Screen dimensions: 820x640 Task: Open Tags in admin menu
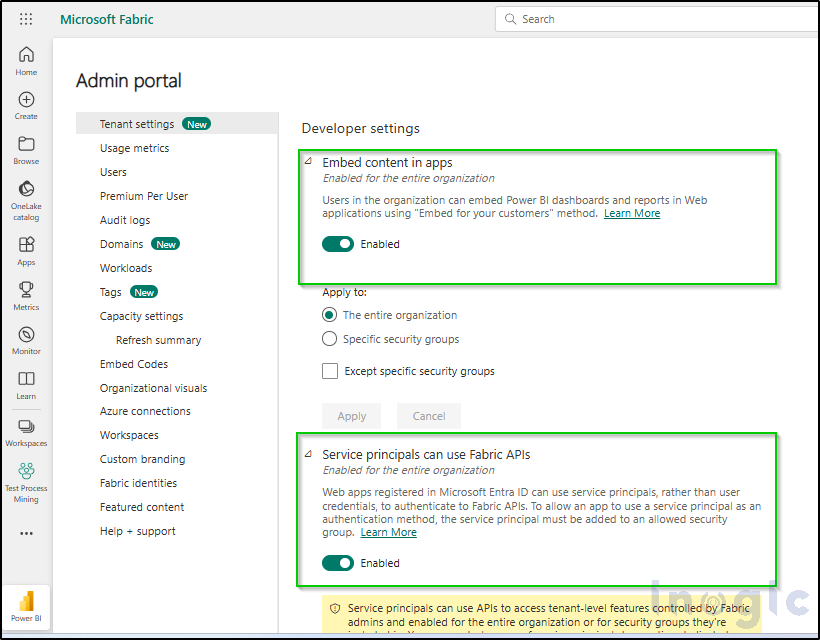110,292
